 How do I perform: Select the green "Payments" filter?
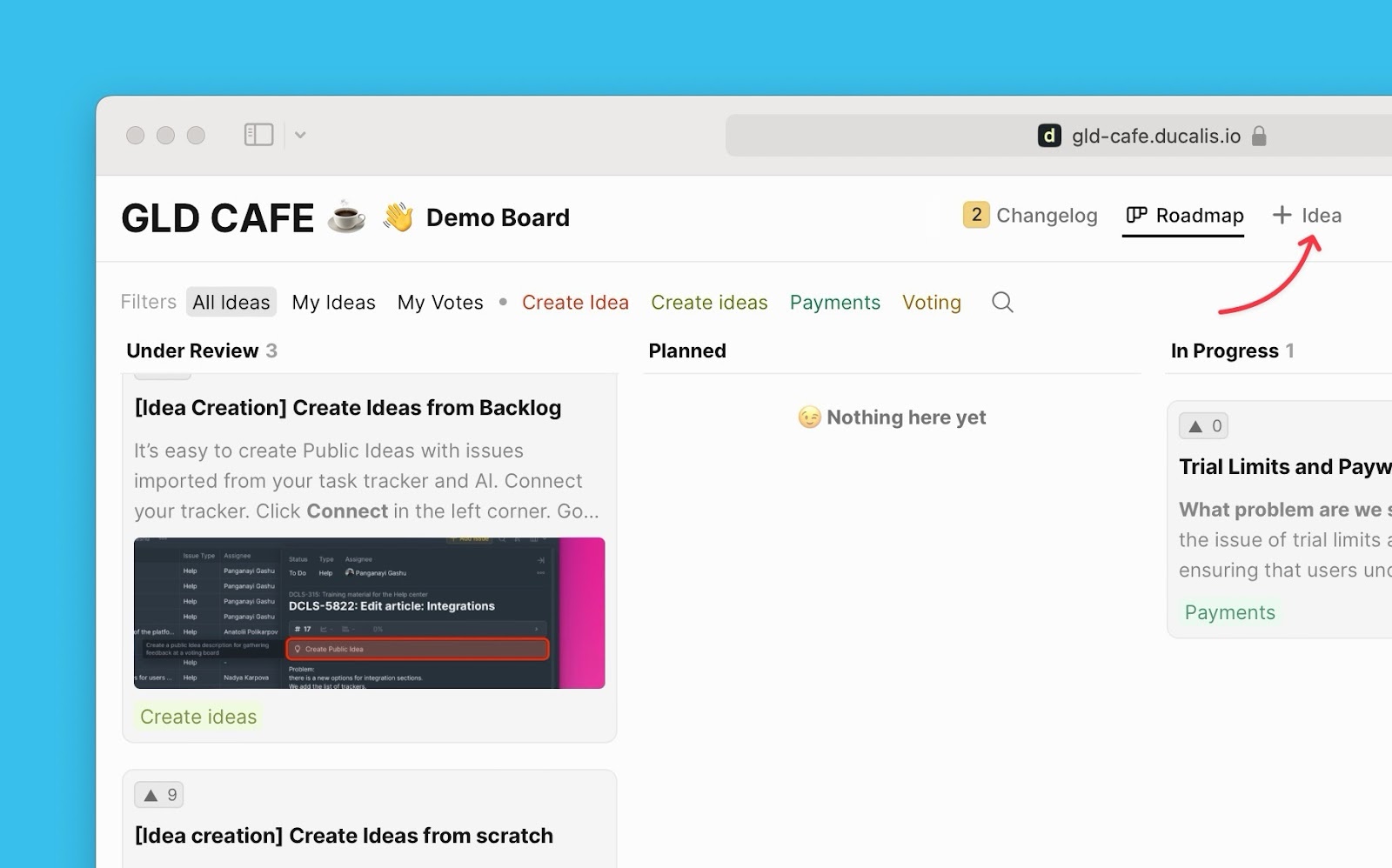click(x=834, y=302)
